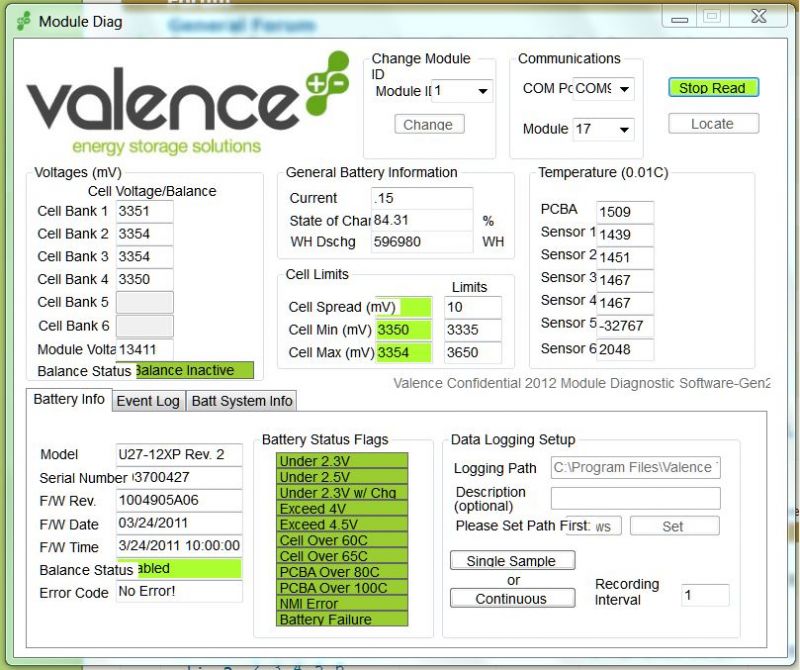Switch to the Event Log tab
Screen dimensions: 800x670
tap(148, 401)
